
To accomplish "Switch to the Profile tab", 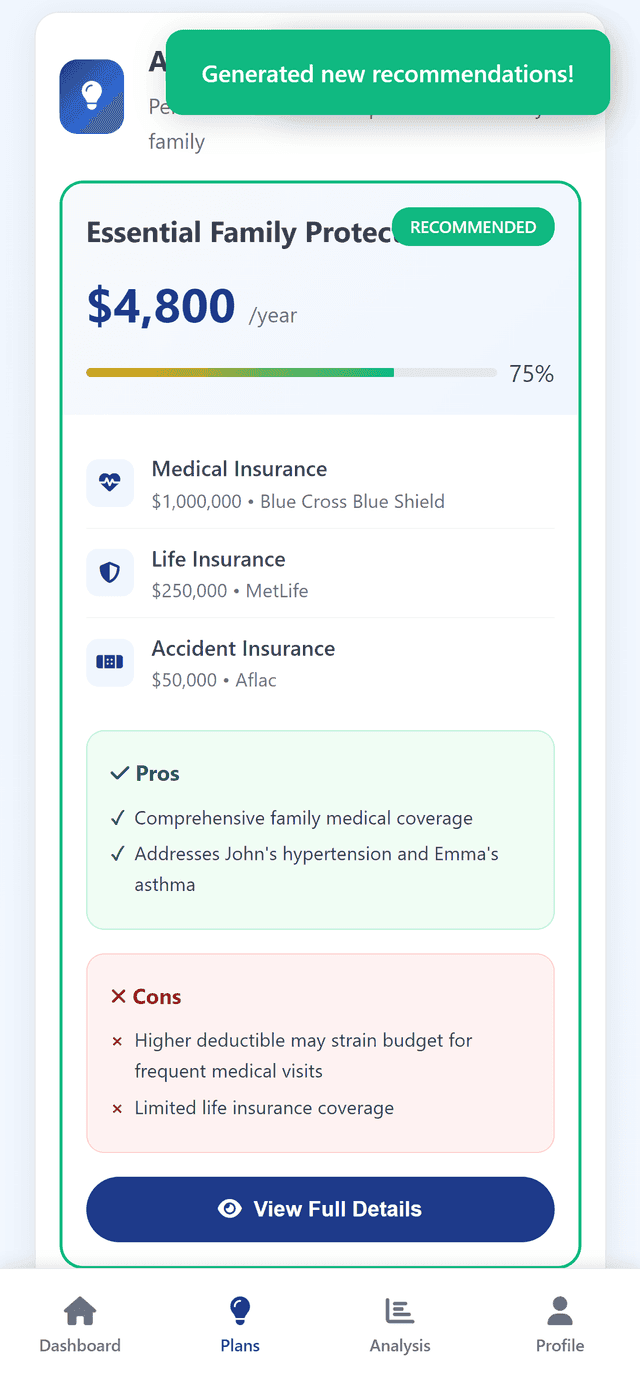I will [x=559, y=1322].
